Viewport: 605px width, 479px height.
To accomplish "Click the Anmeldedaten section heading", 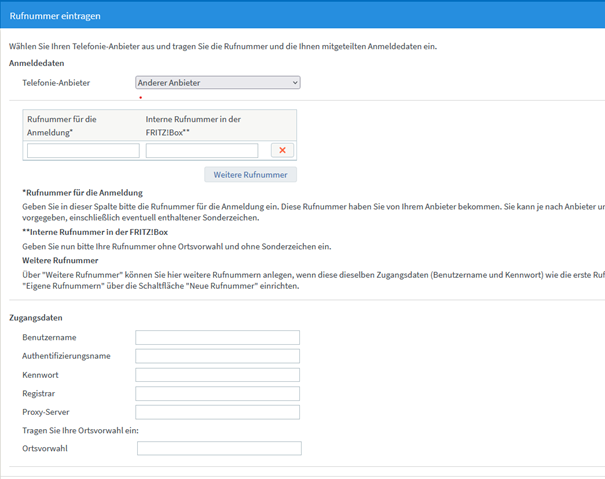I will [x=36, y=63].
